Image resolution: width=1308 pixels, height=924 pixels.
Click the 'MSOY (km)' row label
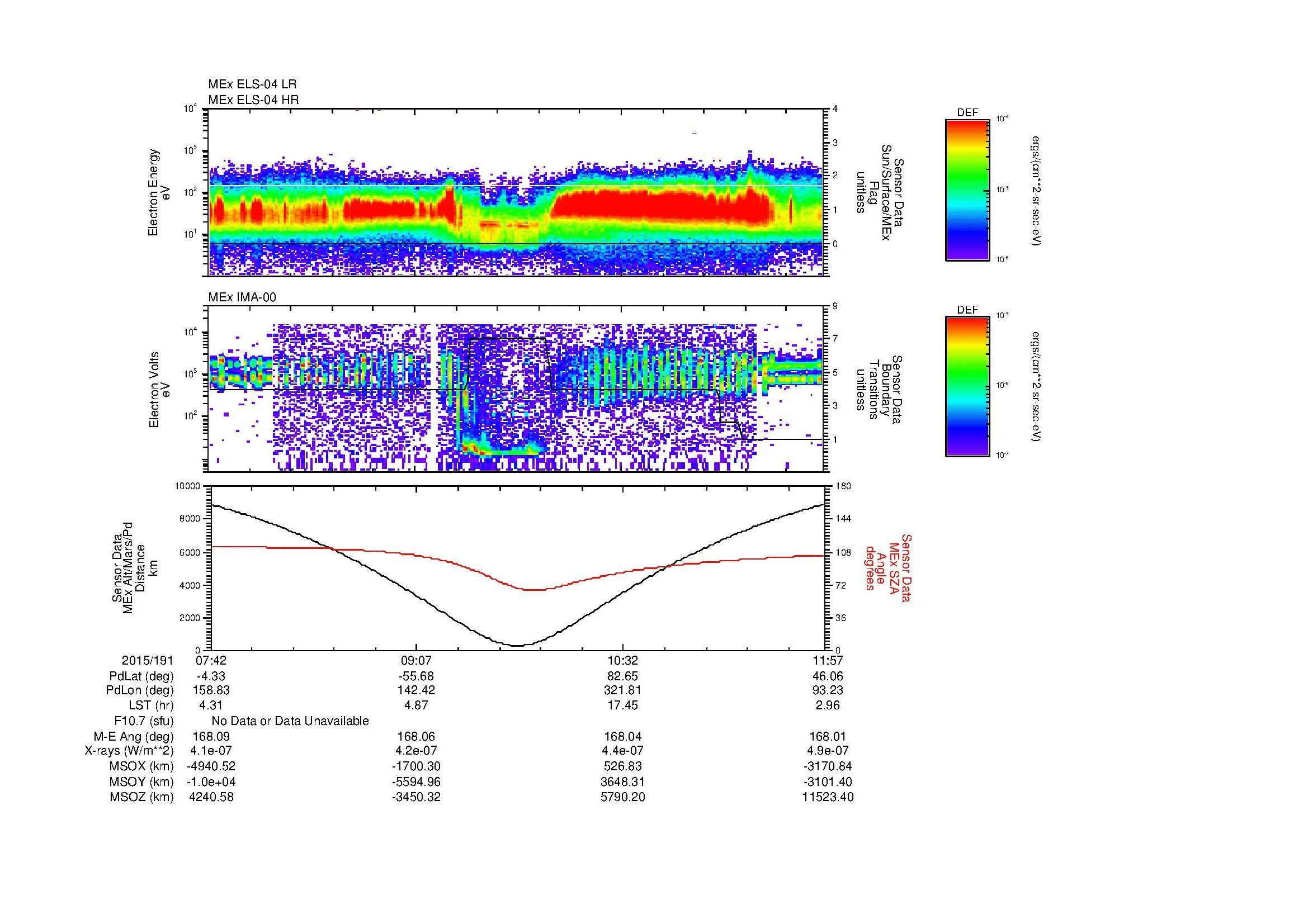[142, 781]
